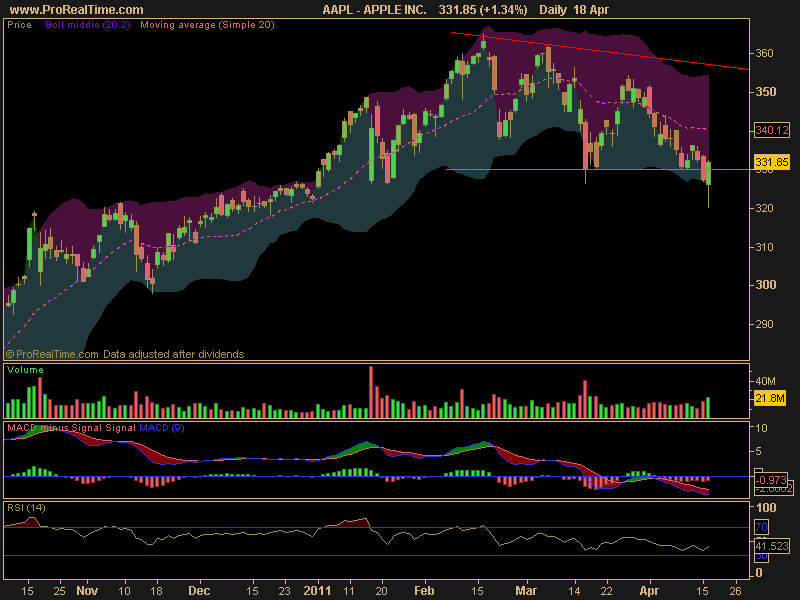Select the Dec date-axis label

[x=199, y=591]
